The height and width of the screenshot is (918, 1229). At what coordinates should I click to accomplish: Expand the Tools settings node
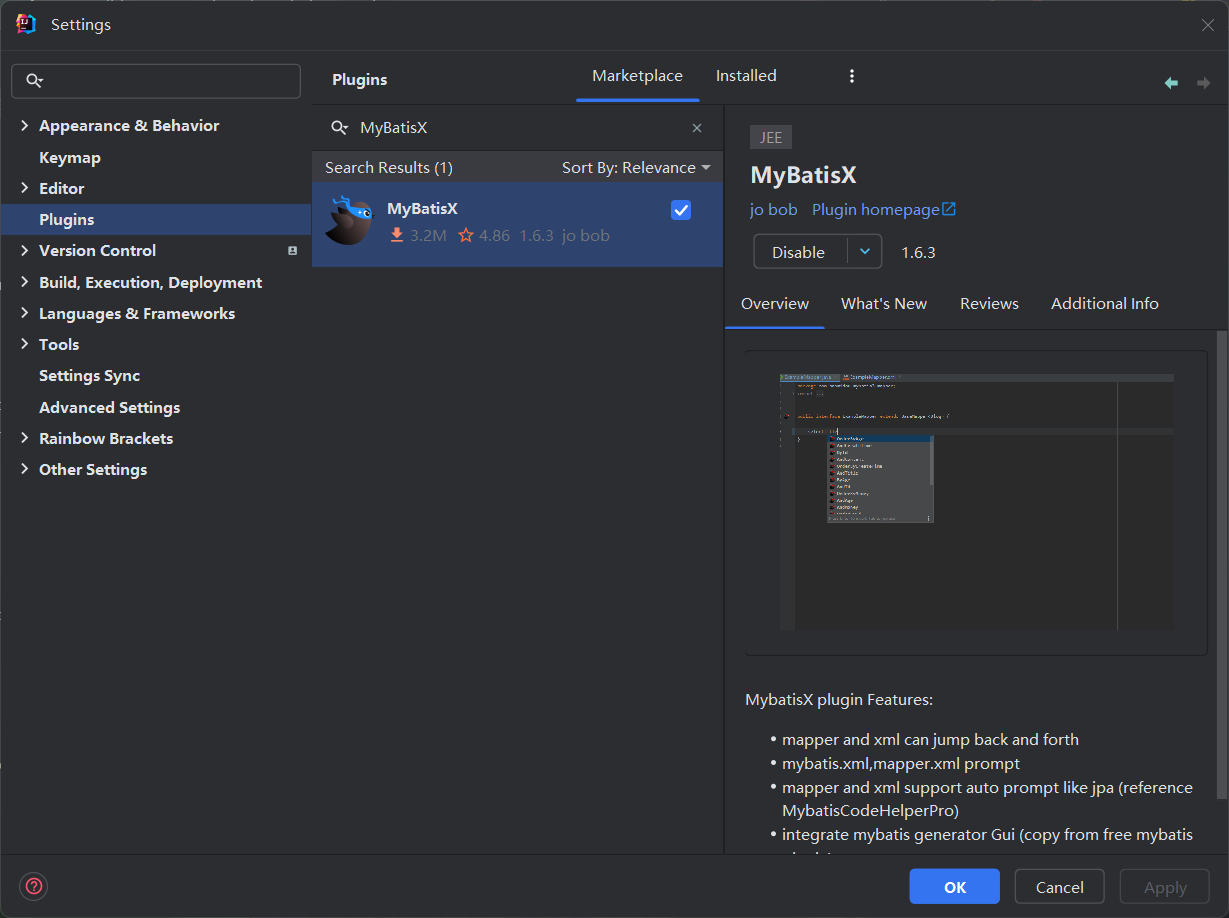click(x=25, y=344)
